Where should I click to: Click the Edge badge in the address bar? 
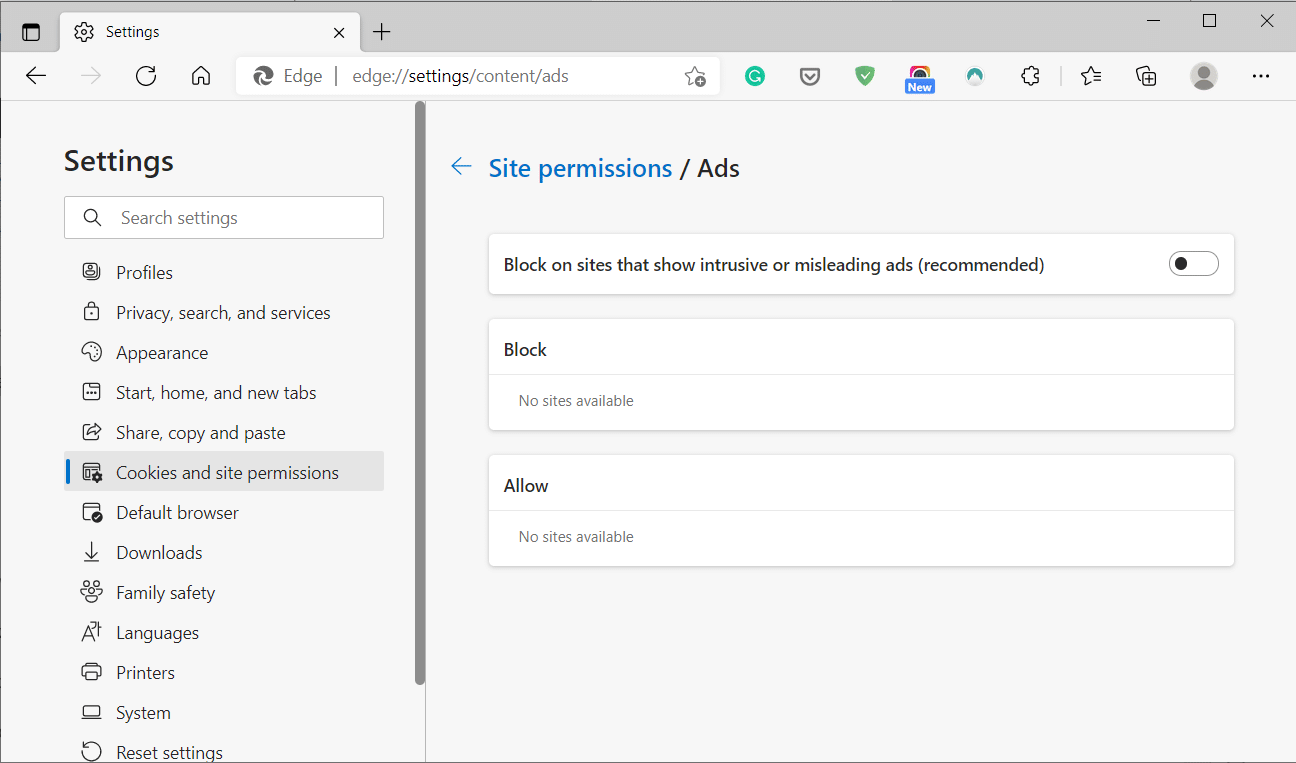pyautogui.click(x=288, y=75)
